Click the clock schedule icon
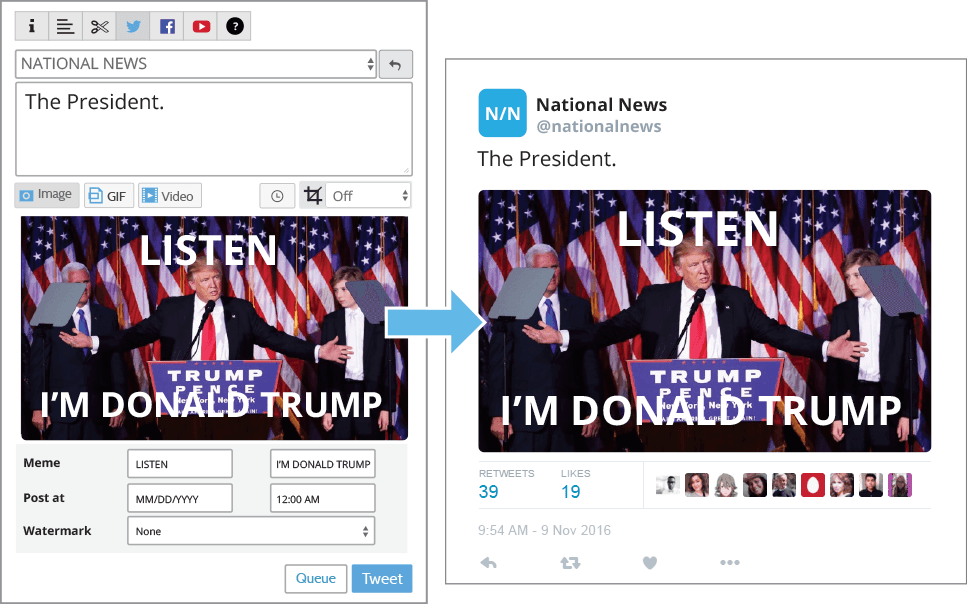The width and height of the screenshot is (967, 604). click(277, 196)
